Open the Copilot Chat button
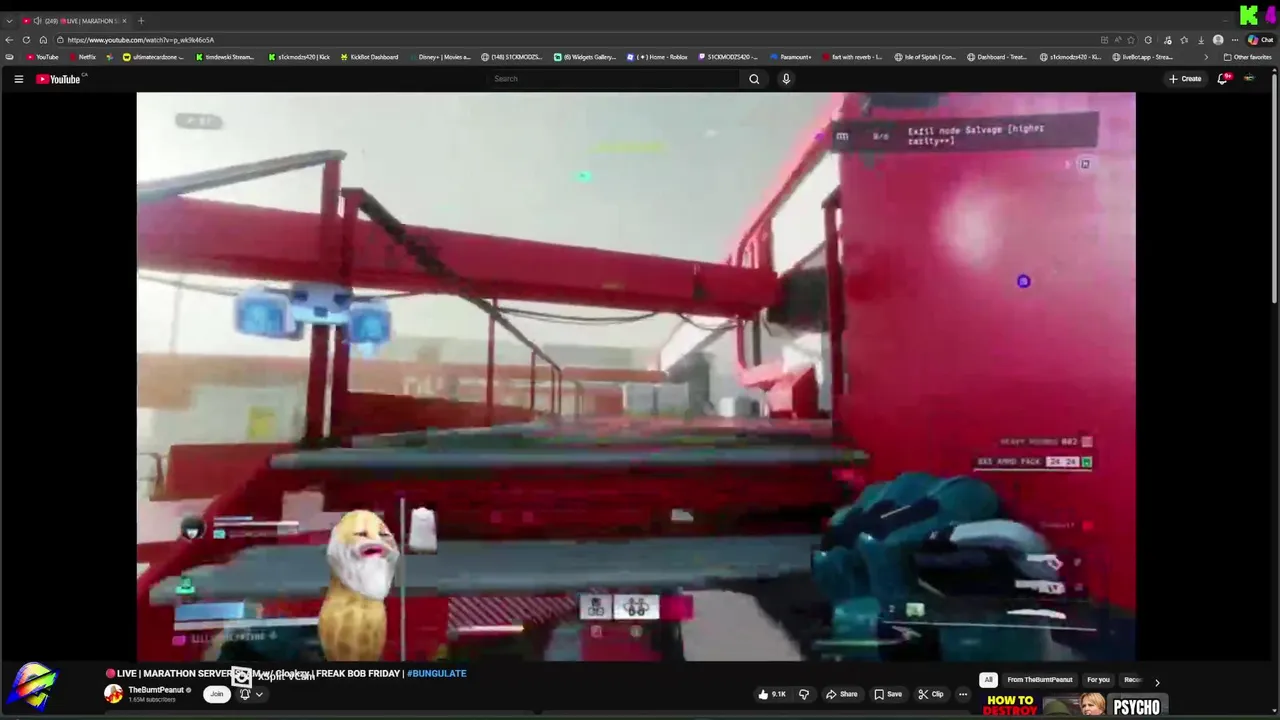Screen dimensions: 1280x720 pos(1260,40)
